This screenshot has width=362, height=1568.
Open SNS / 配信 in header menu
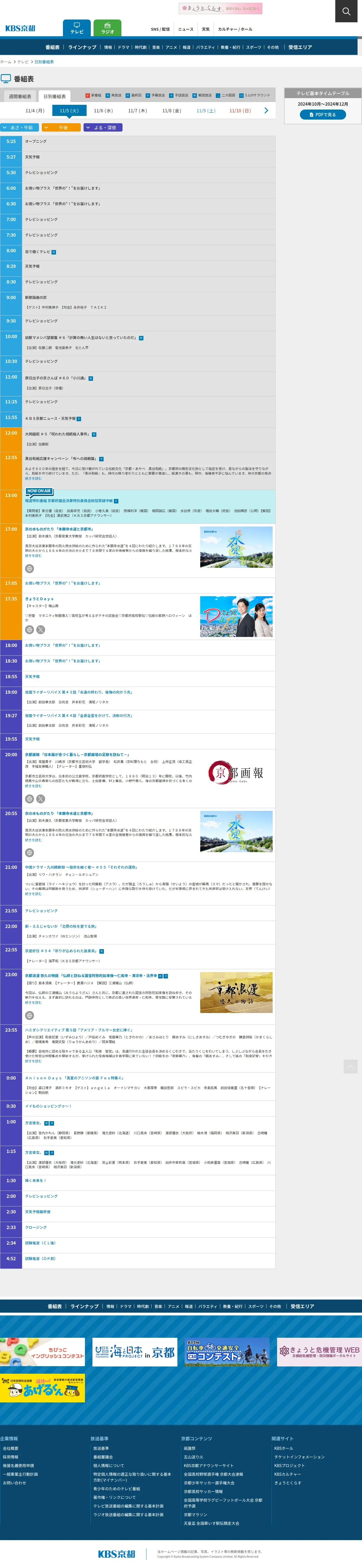click(161, 29)
